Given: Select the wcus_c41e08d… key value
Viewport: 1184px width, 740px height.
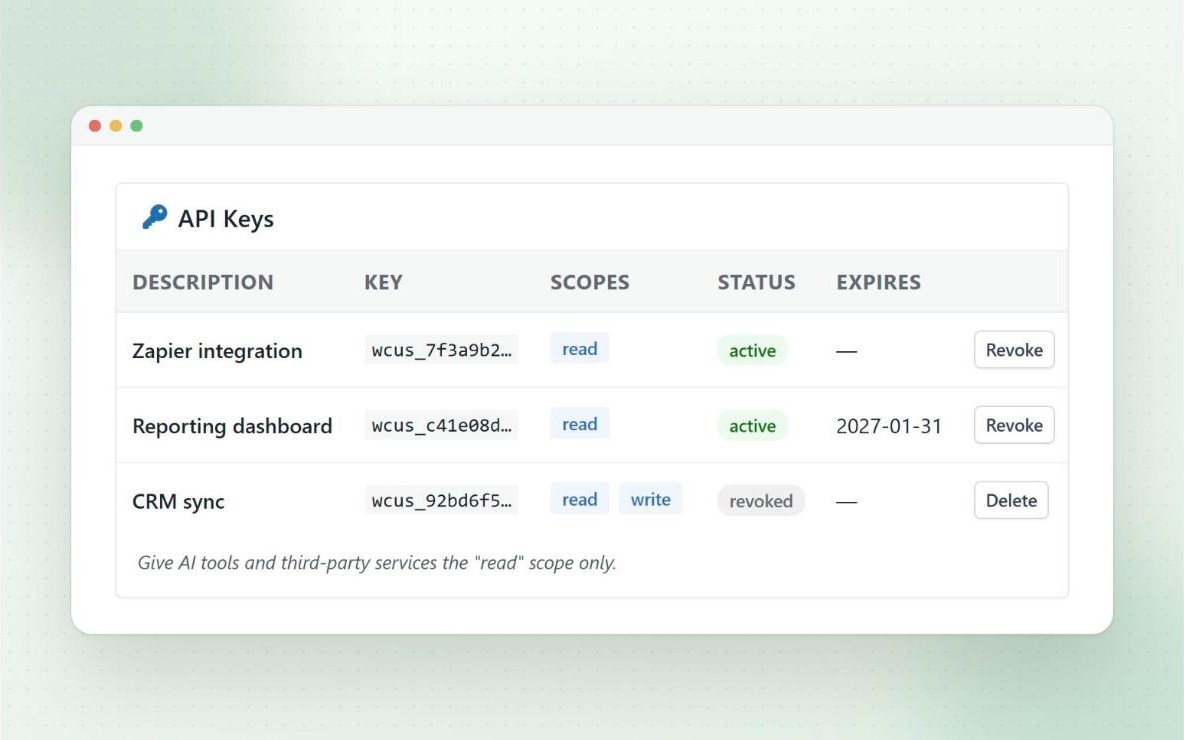Looking at the screenshot, I should pyautogui.click(x=441, y=425).
